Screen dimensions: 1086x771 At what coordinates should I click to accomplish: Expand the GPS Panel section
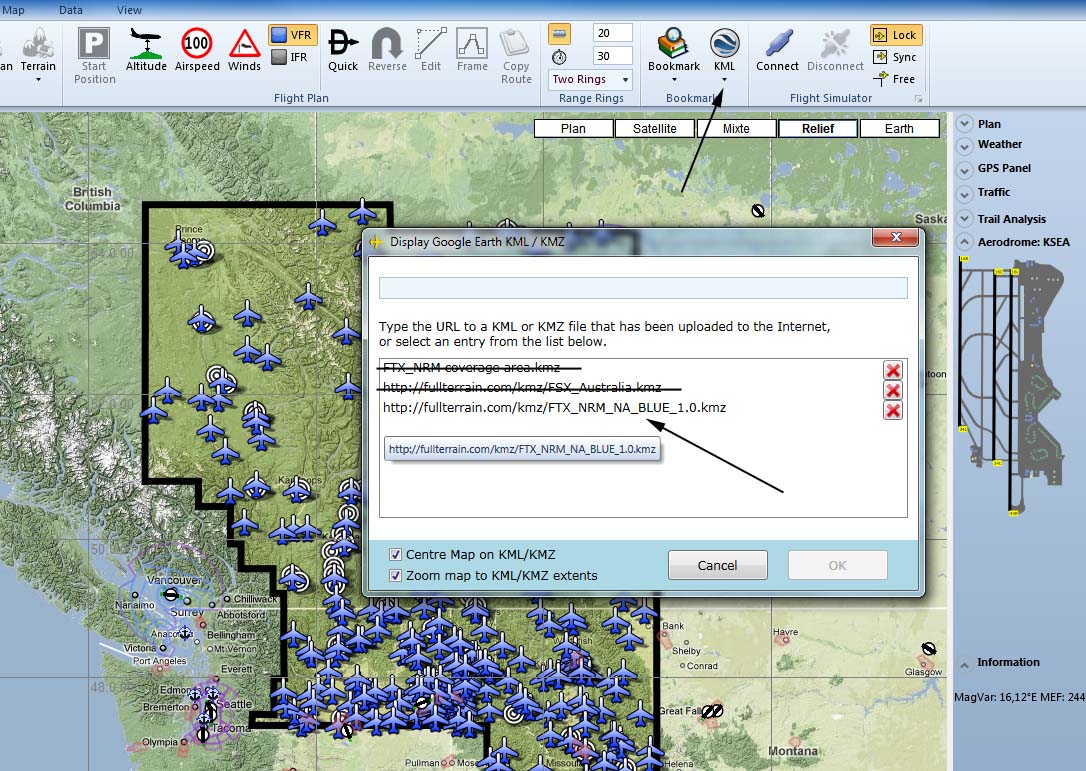(964, 169)
